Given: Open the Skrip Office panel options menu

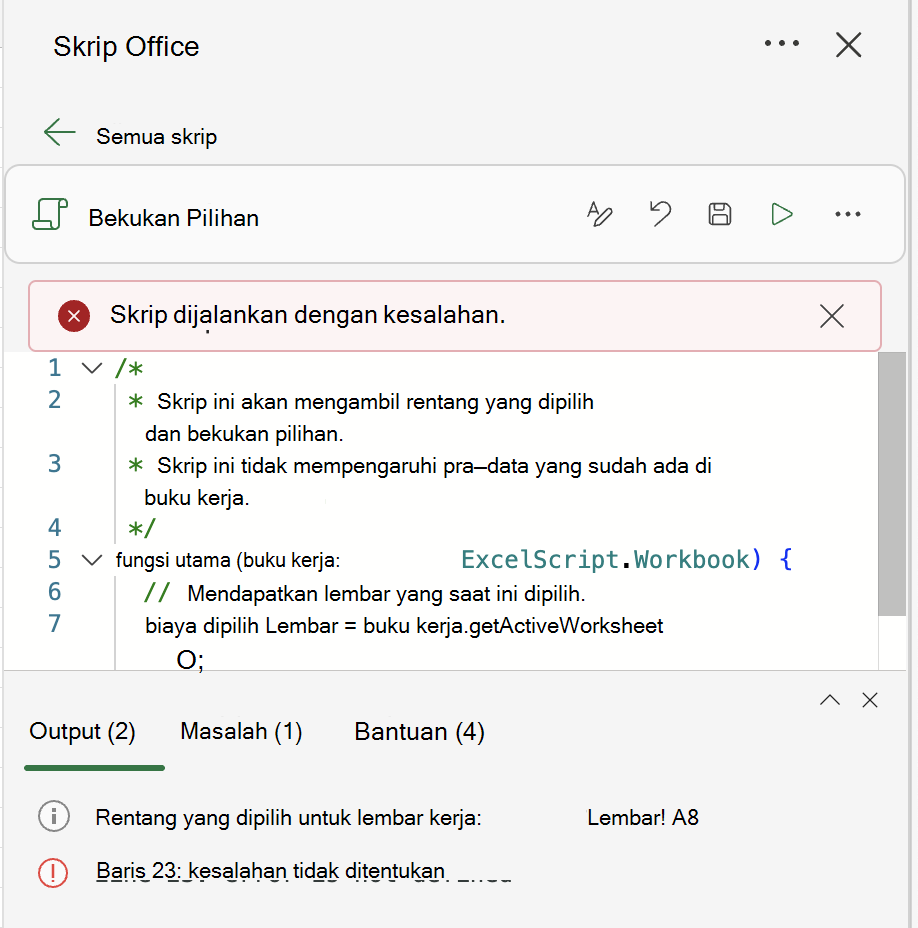Looking at the screenshot, I should [781, 43].
